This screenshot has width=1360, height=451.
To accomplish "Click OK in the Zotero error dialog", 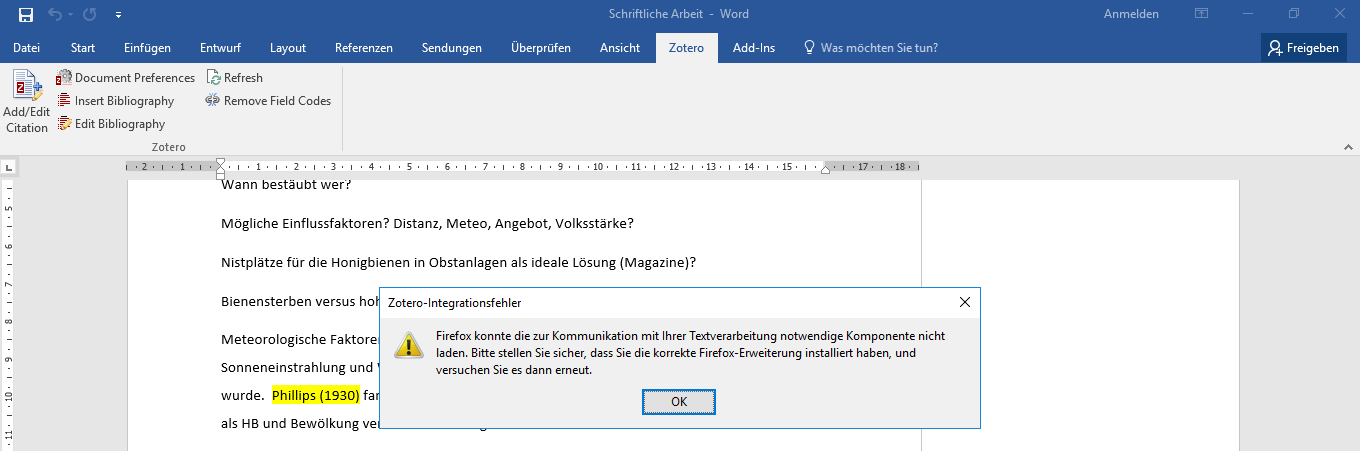I will pyautogui.click(x=679, y=401).
